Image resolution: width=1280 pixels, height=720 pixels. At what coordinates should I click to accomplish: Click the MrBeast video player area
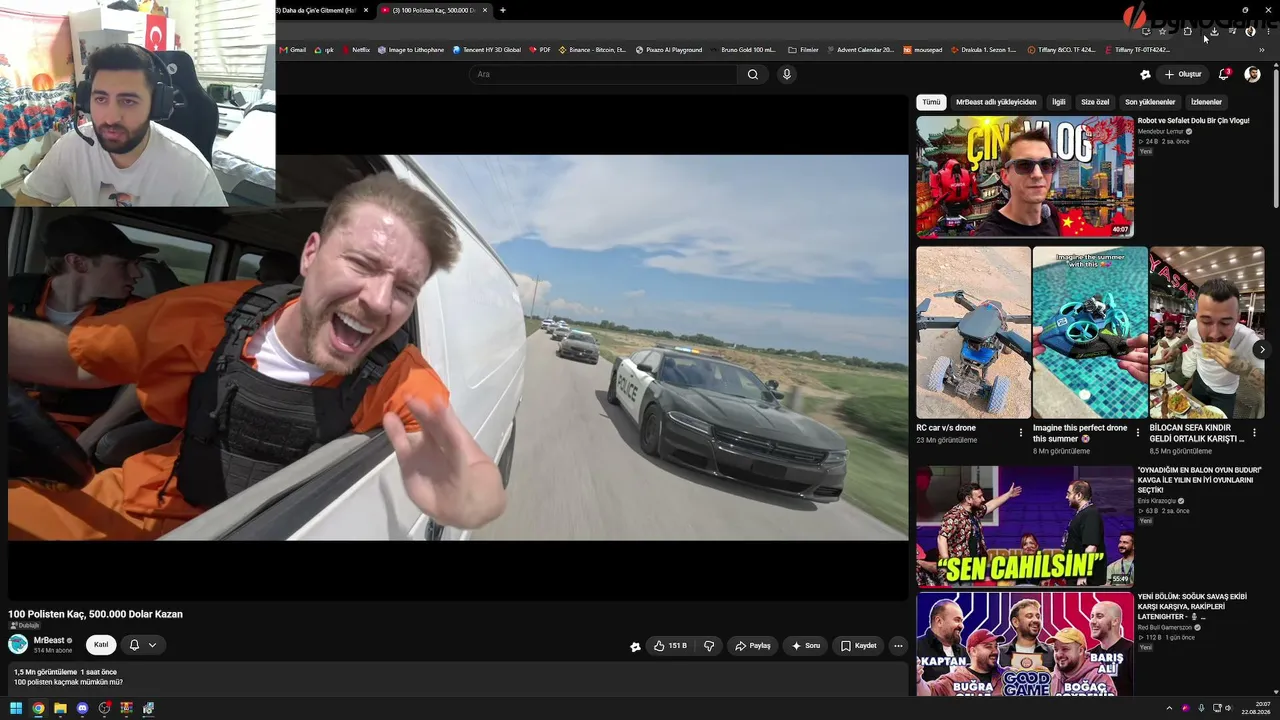coord(458,347)
